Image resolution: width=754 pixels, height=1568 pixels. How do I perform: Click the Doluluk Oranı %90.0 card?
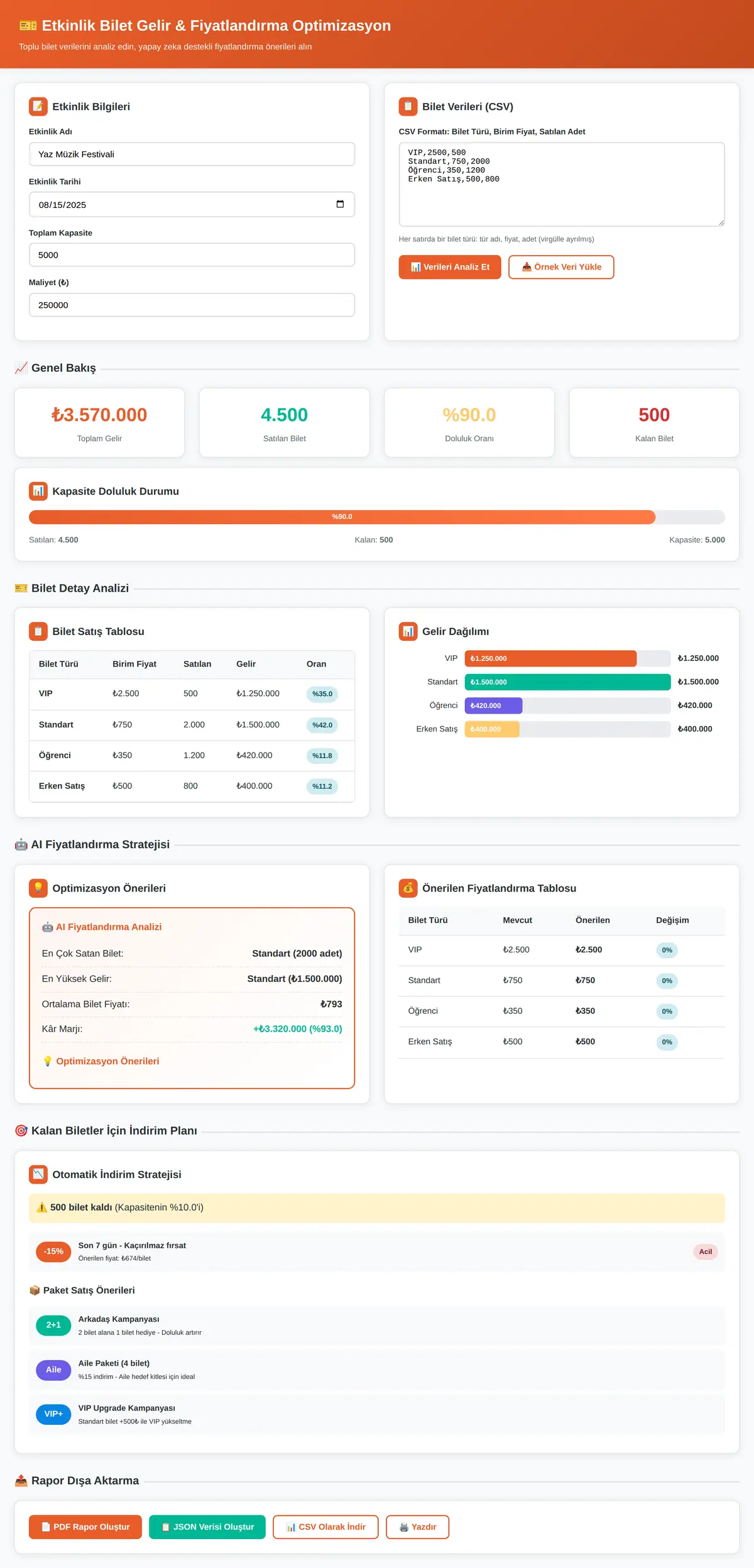click(469, 422)
